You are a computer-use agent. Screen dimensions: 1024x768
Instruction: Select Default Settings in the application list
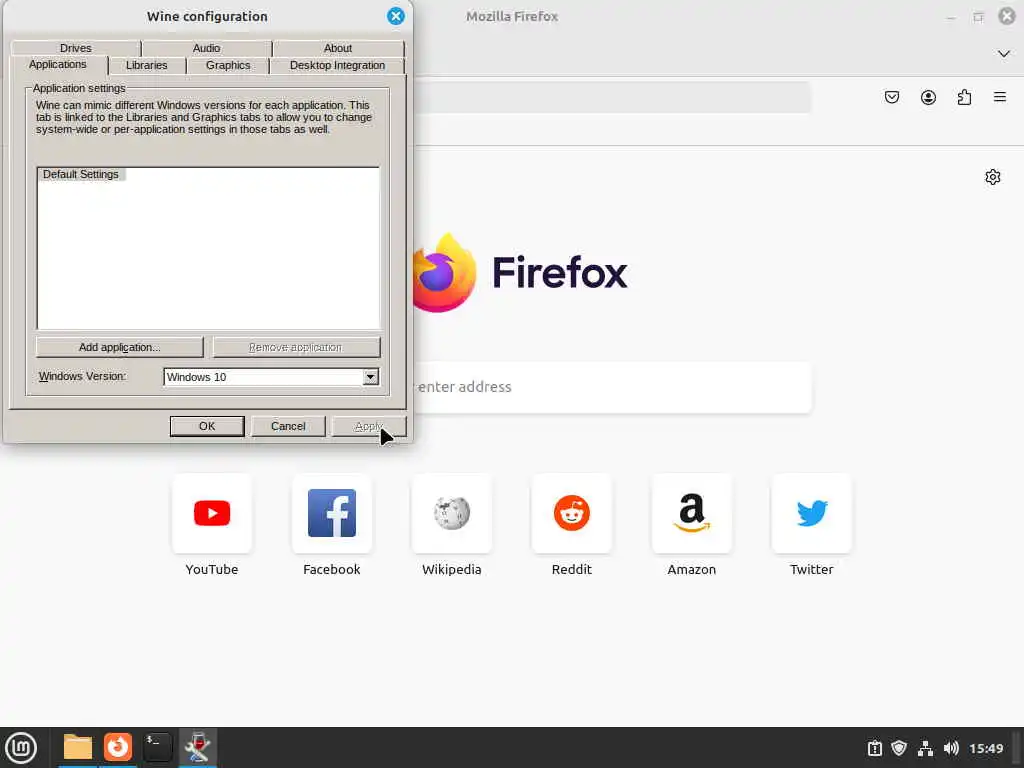point(81,174)
